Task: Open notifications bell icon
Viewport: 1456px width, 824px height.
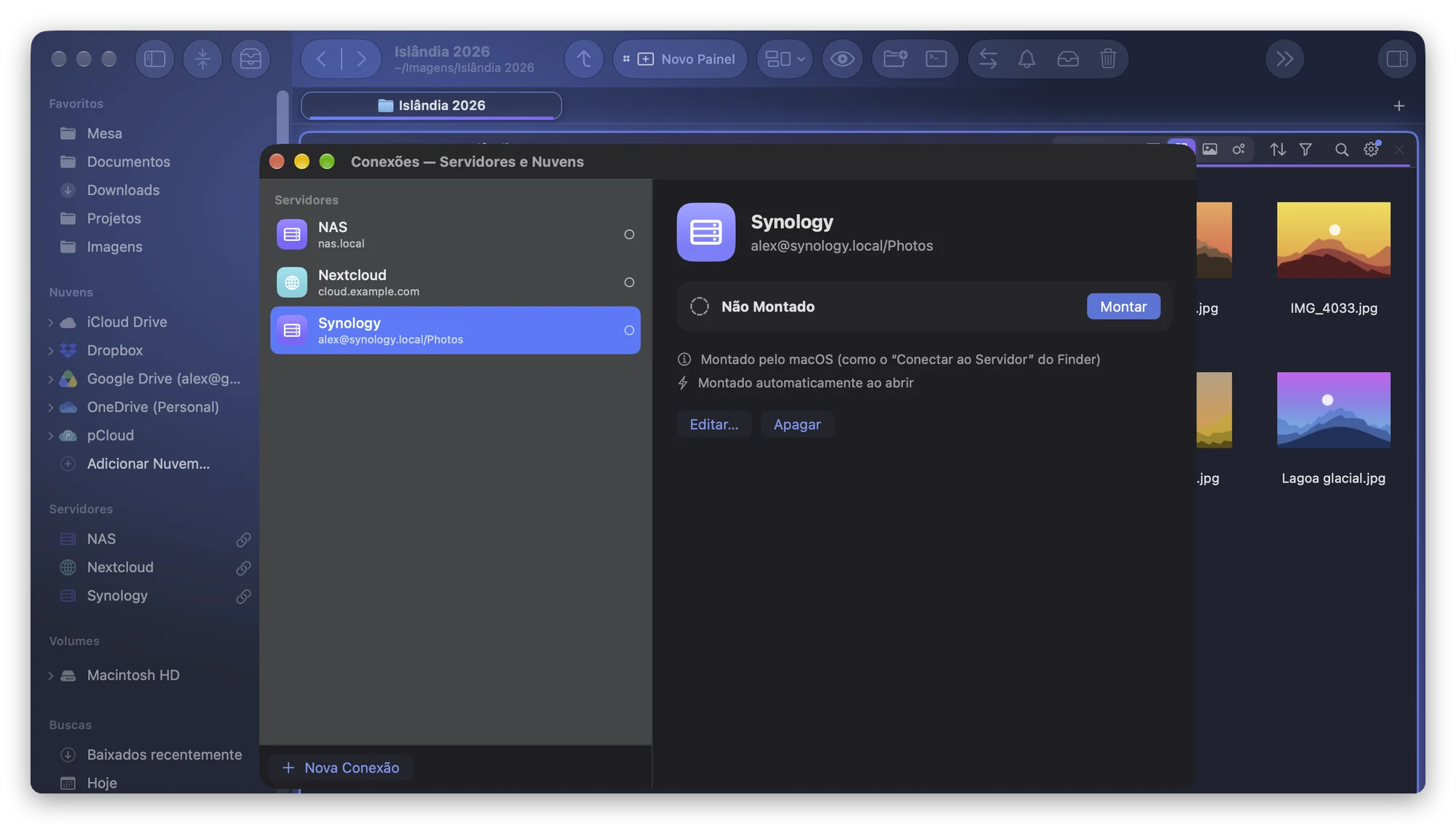Action: point(1026,59)
